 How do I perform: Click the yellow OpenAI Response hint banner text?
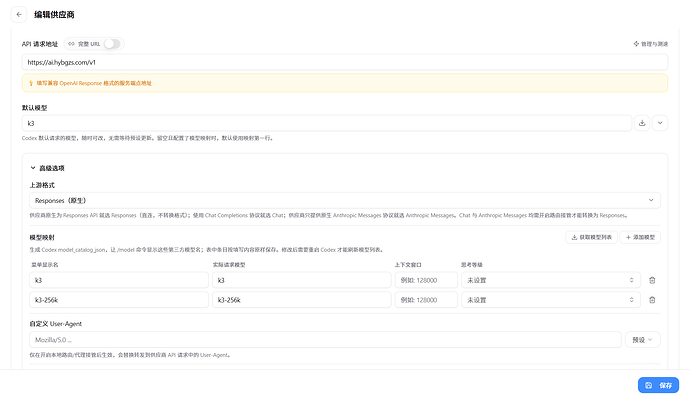coord(94,83)
